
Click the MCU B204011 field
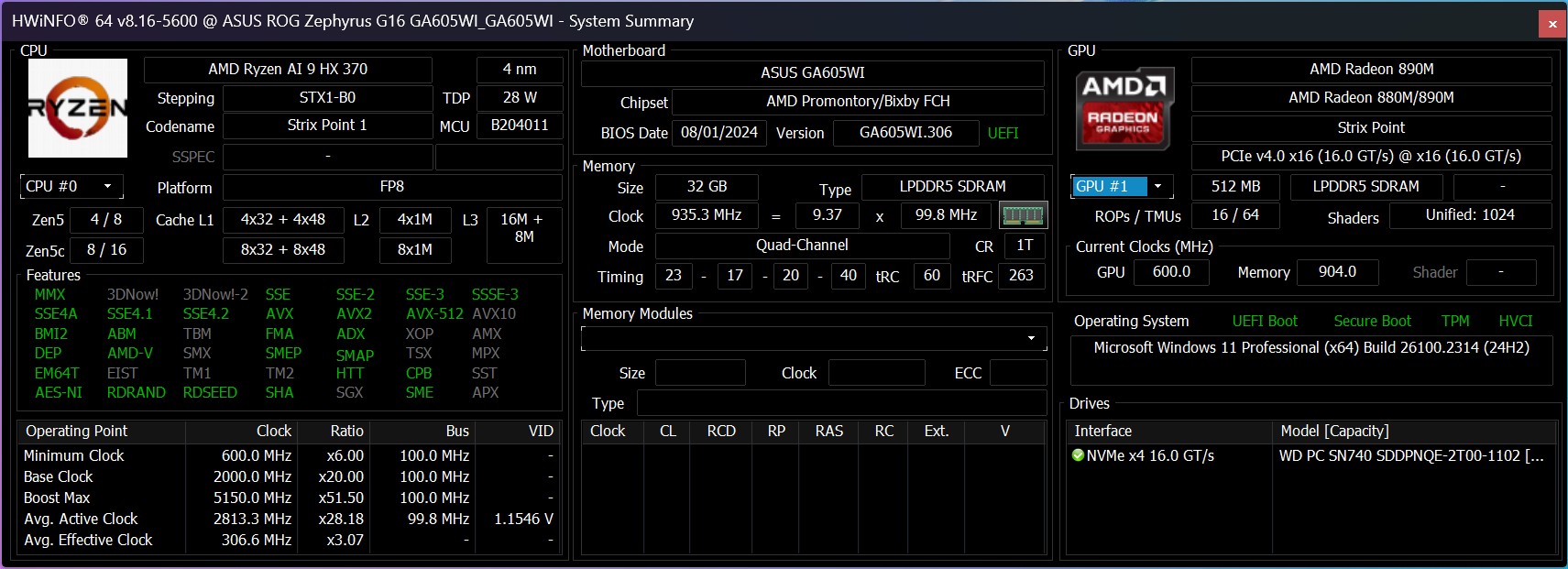[520, 126]
